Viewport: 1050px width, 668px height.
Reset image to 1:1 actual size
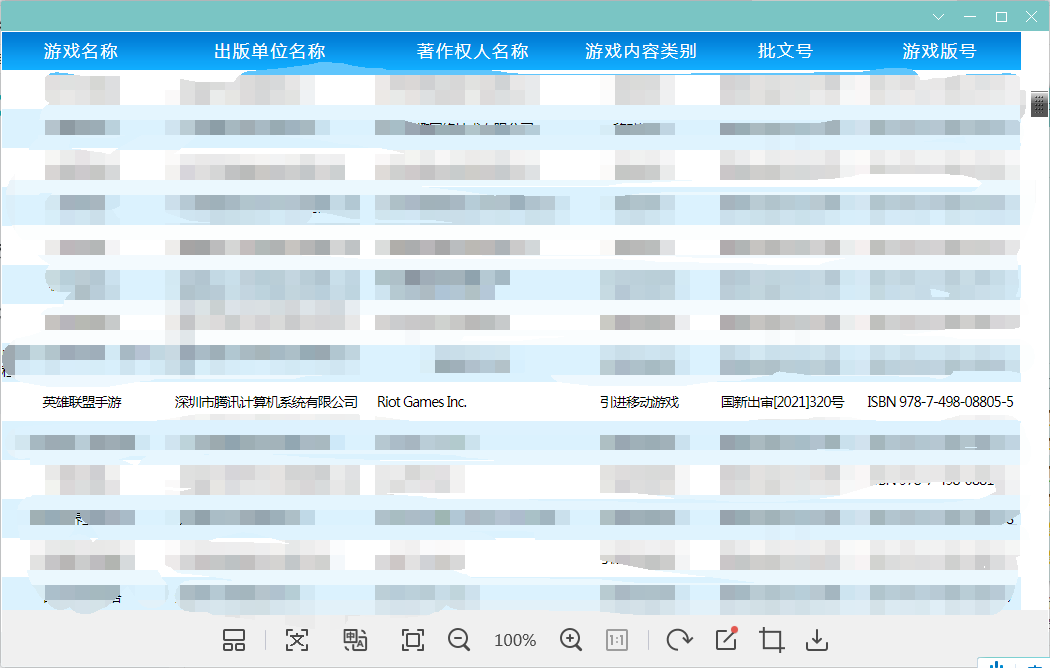[617, 641]
